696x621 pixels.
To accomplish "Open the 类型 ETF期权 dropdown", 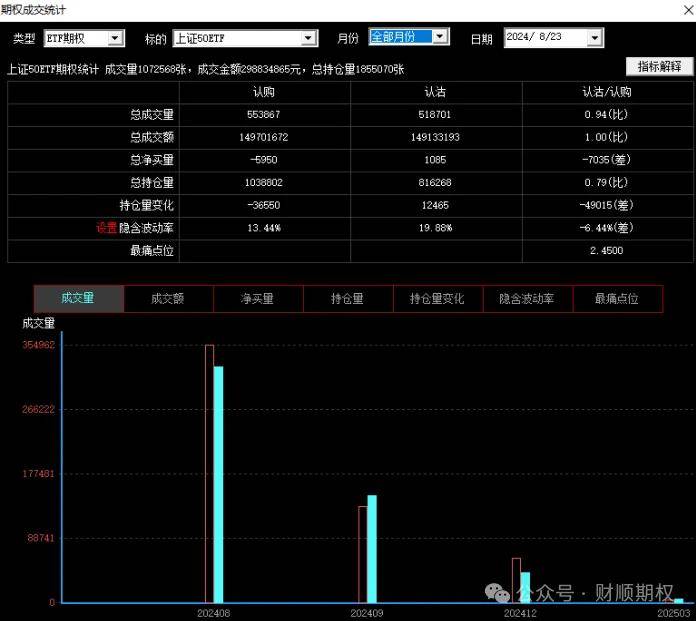I will pos(115,38).
